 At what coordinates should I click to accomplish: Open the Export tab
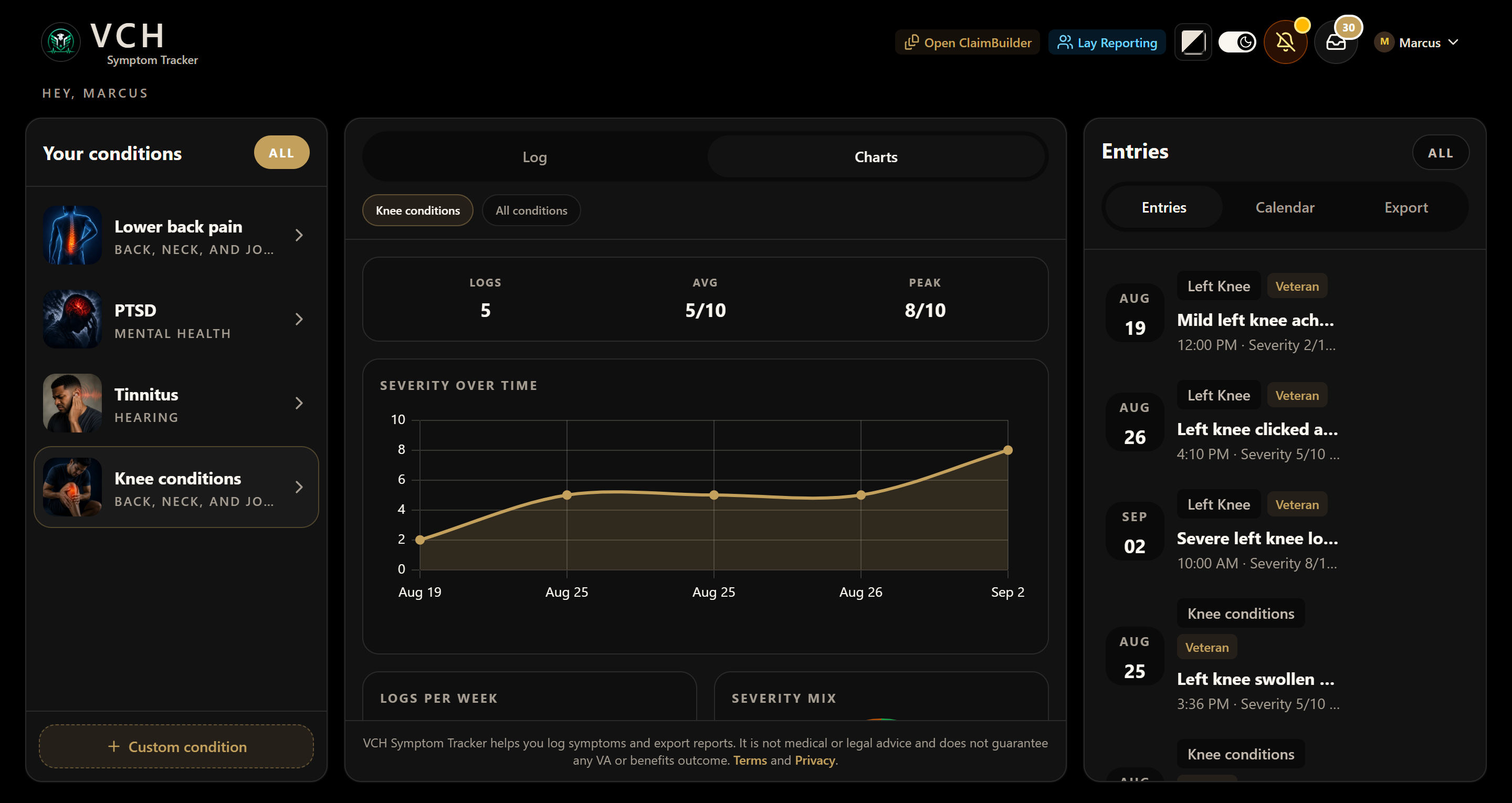coord(1405,207)
